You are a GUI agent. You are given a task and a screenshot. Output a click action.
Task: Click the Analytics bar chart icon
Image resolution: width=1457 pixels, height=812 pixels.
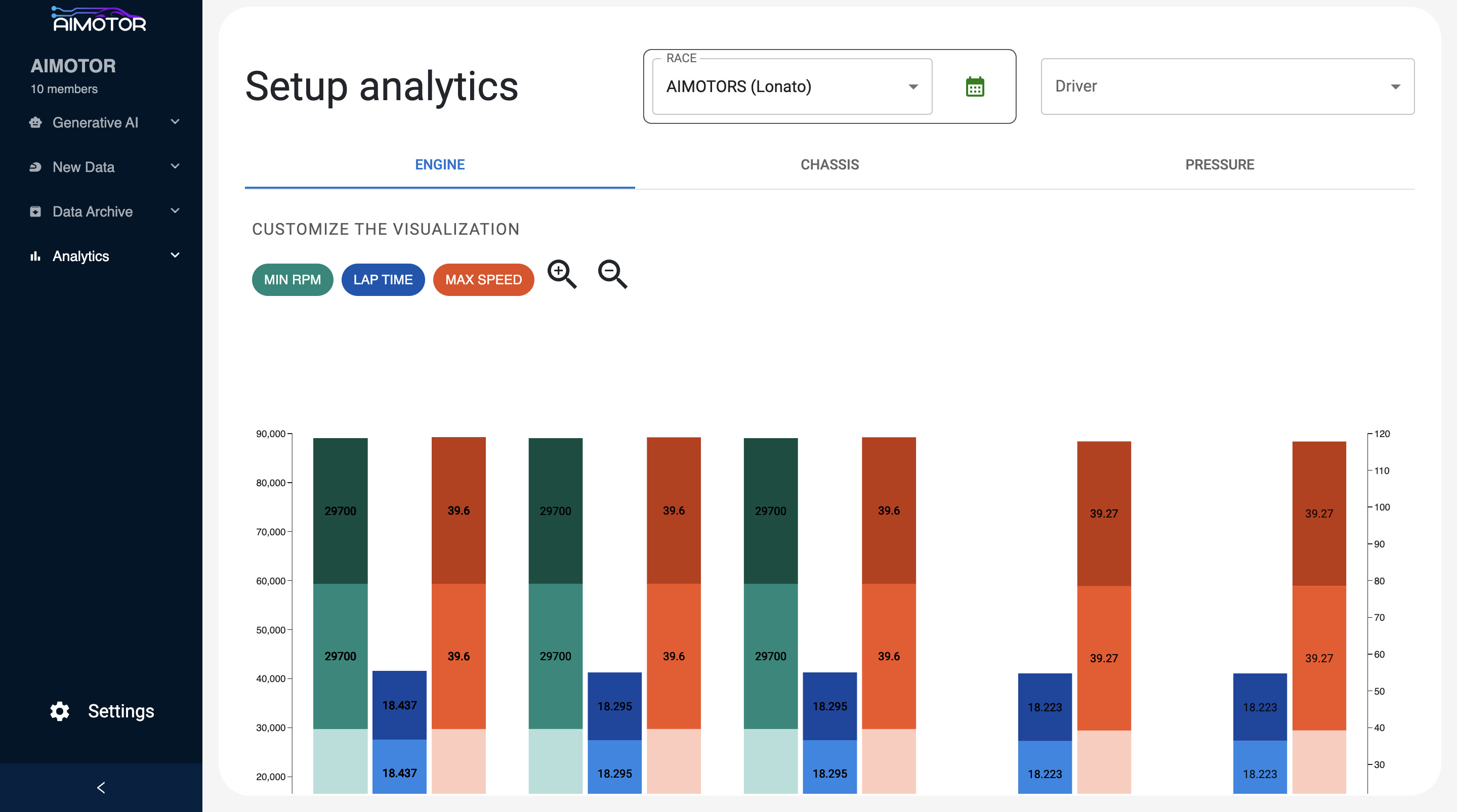35,256
